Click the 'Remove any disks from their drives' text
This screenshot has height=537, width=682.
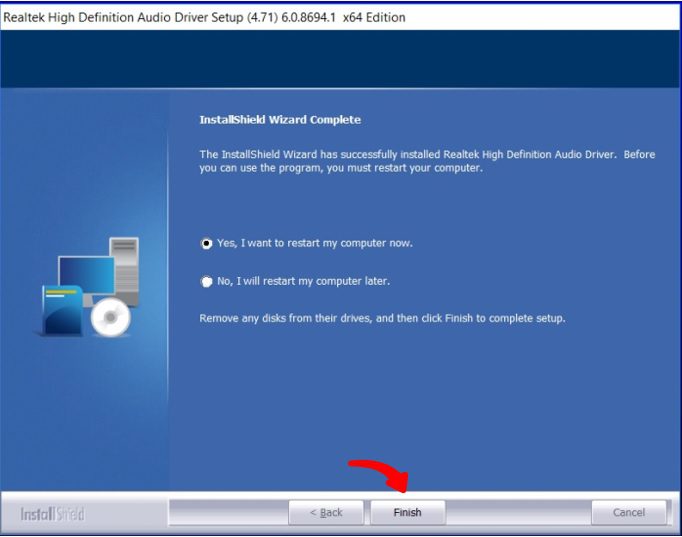click(x=382, y=318)
